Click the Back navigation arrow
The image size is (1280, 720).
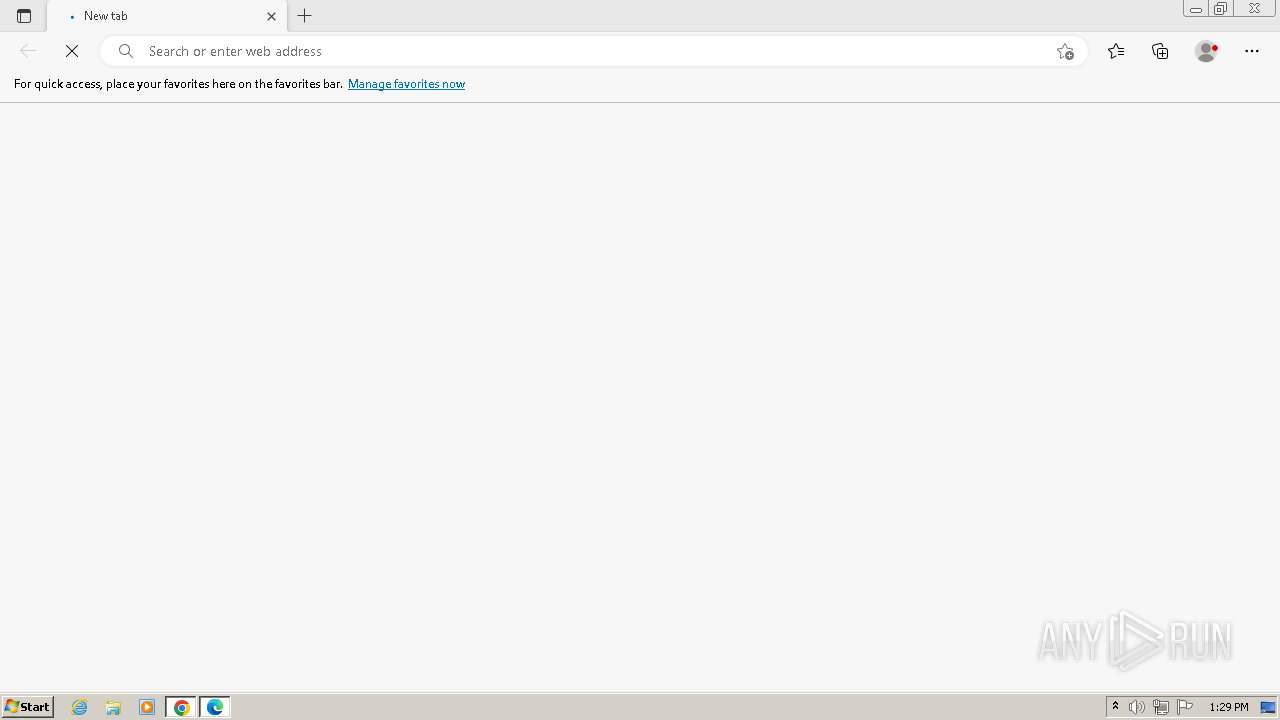pos(28,51)
